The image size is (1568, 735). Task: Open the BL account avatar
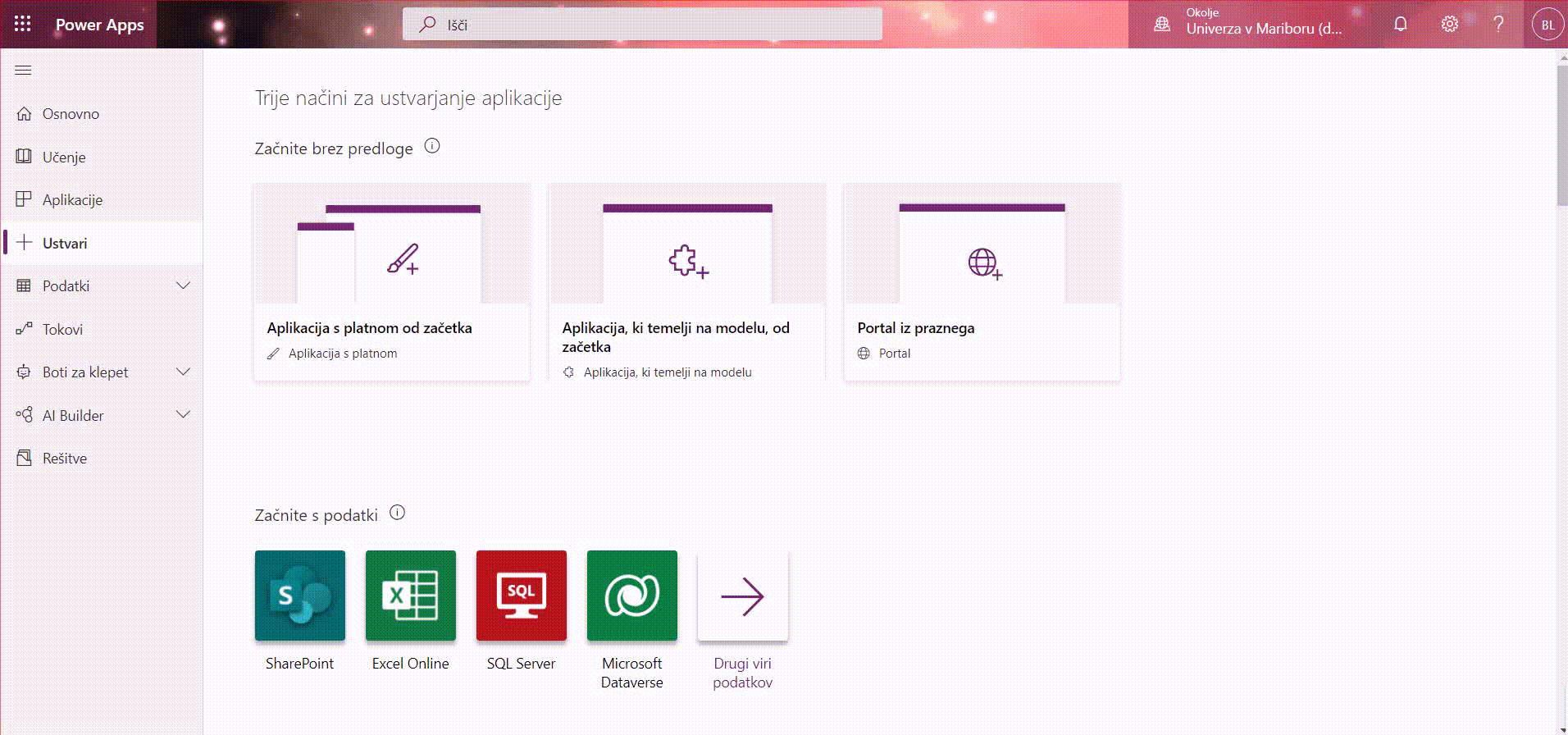[x=1547, y=25]
